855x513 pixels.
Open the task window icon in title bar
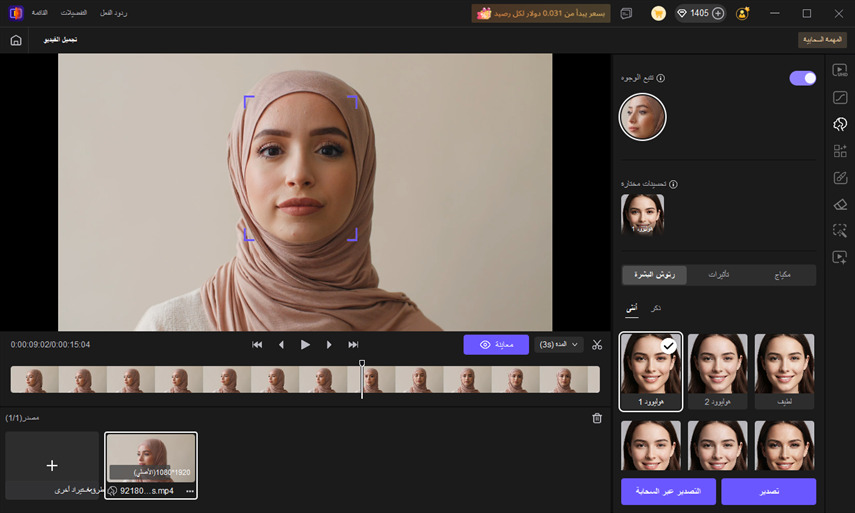[x=626, y=13]
